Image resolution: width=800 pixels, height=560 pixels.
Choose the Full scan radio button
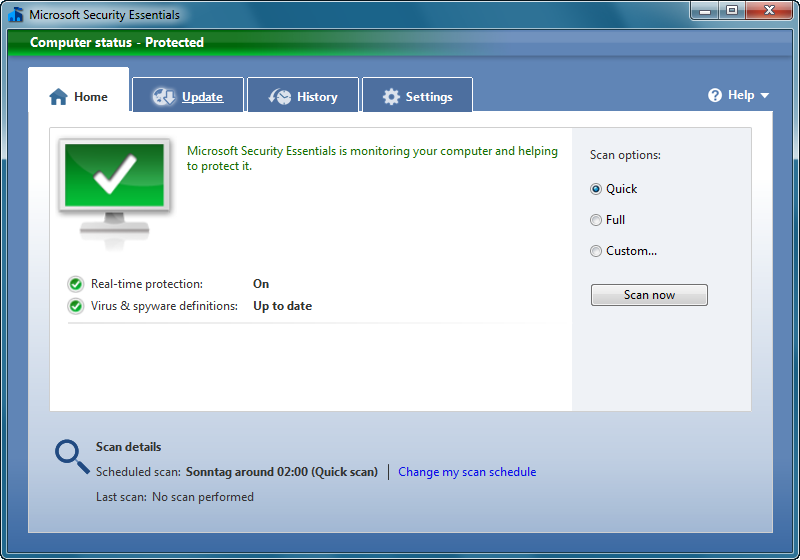point(596,220)
